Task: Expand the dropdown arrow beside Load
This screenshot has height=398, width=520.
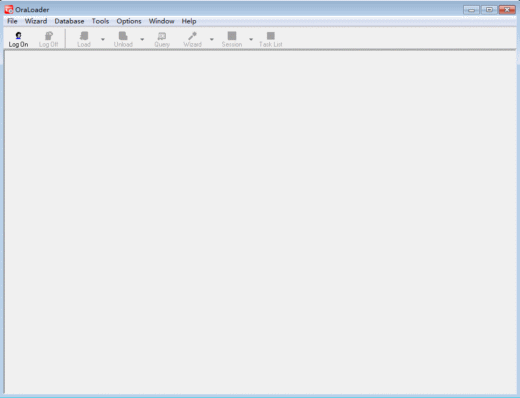Action: [x=103, y=39]
